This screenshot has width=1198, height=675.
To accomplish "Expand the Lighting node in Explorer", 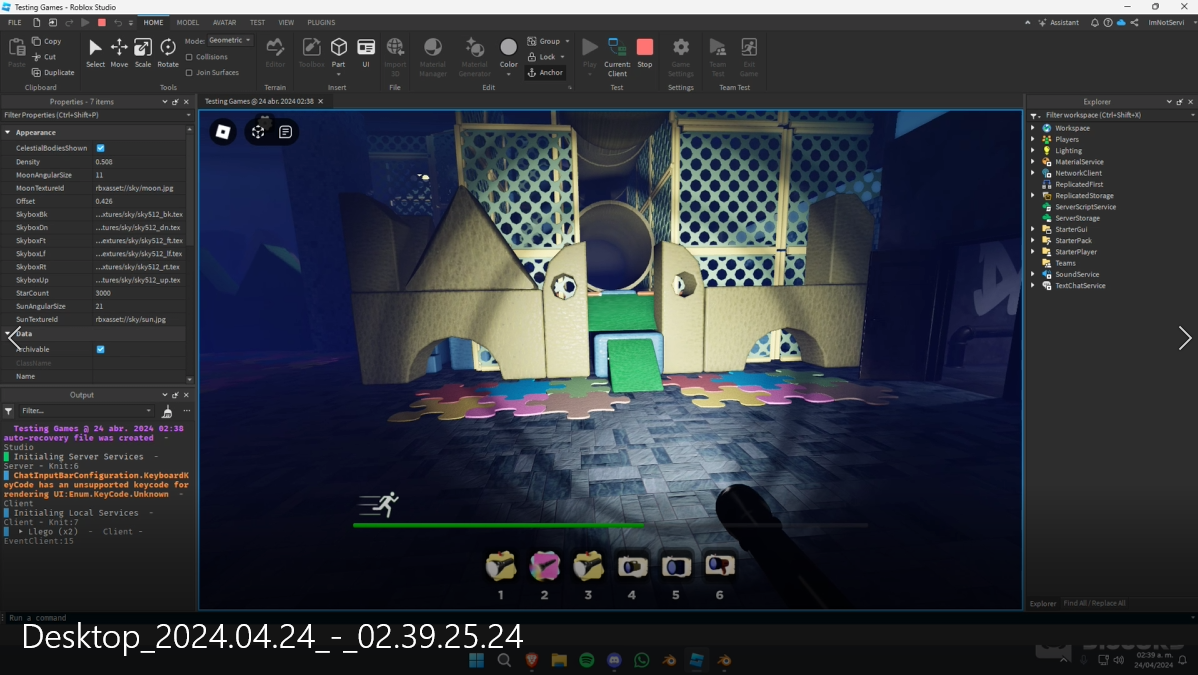I will tap(1033, 151).
